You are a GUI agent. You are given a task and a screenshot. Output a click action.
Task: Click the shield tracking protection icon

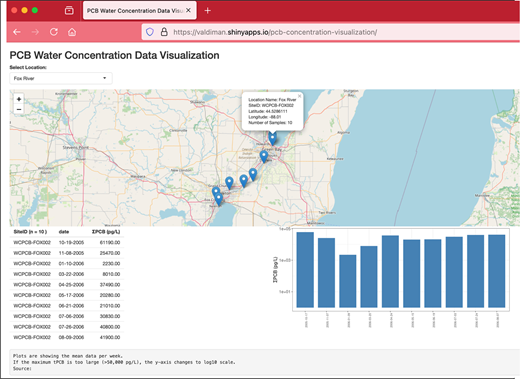coord(150,32)
